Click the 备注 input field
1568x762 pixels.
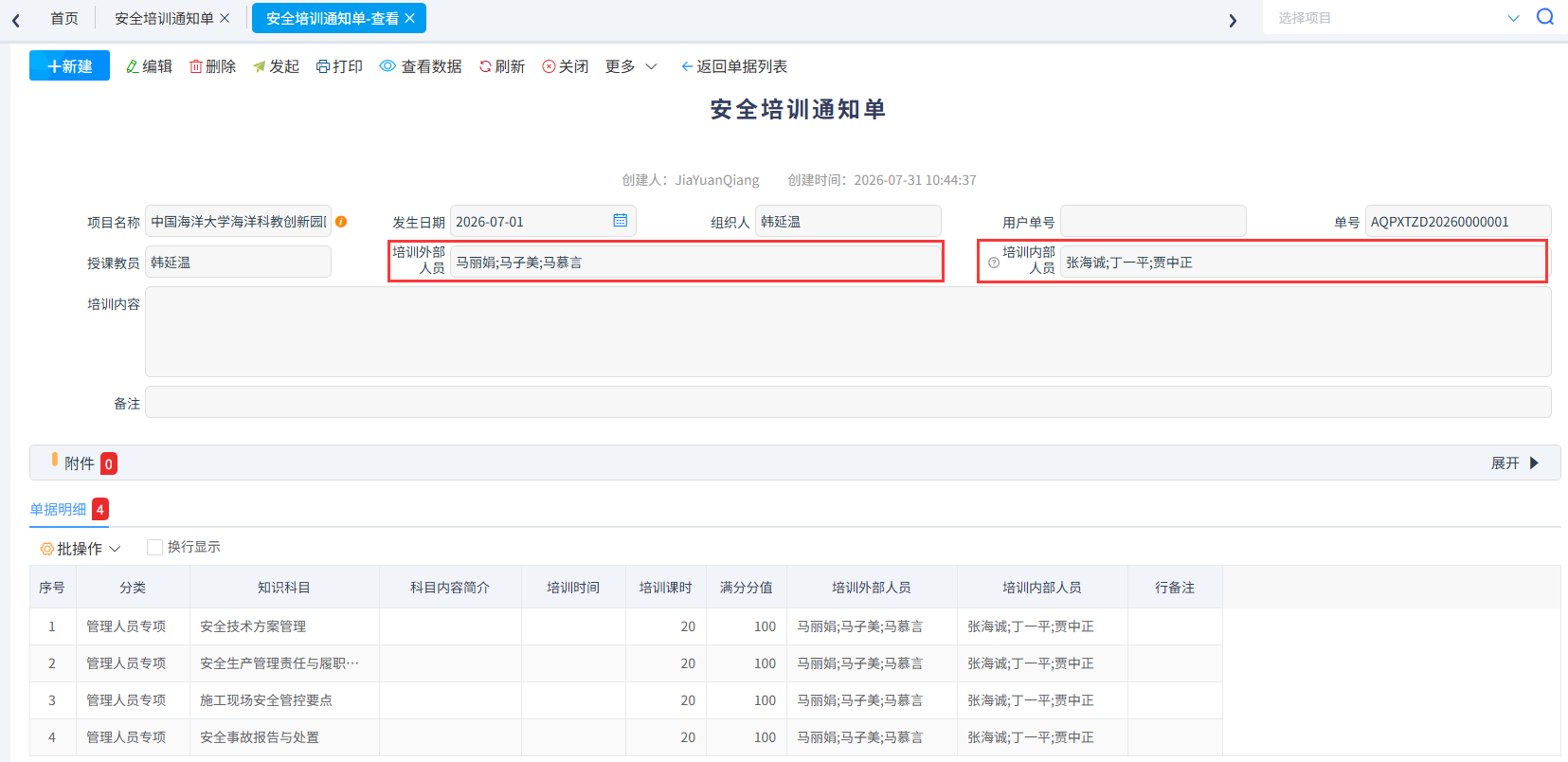tap(848, 402)
